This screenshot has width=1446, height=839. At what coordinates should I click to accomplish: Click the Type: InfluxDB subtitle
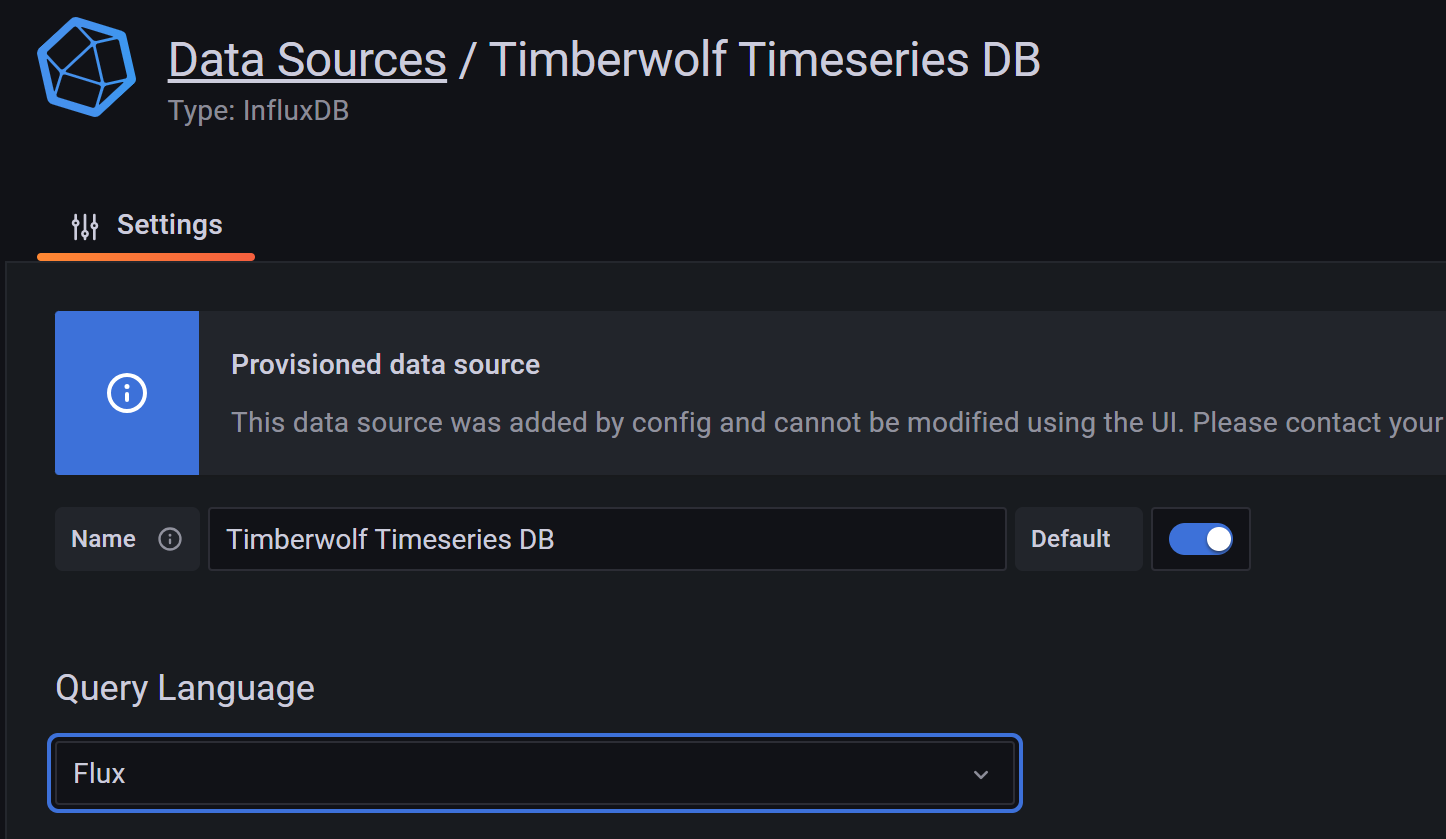pos(258,110)
